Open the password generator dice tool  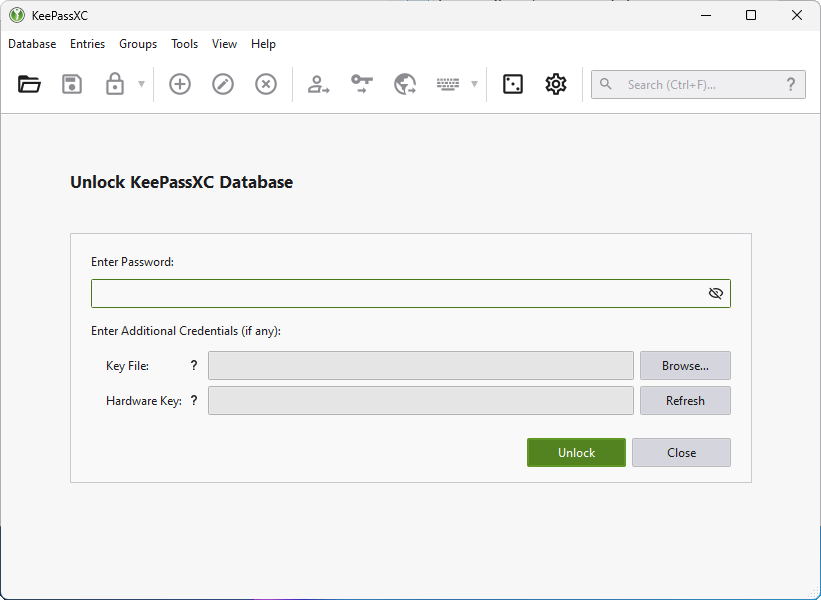[512, 84]
